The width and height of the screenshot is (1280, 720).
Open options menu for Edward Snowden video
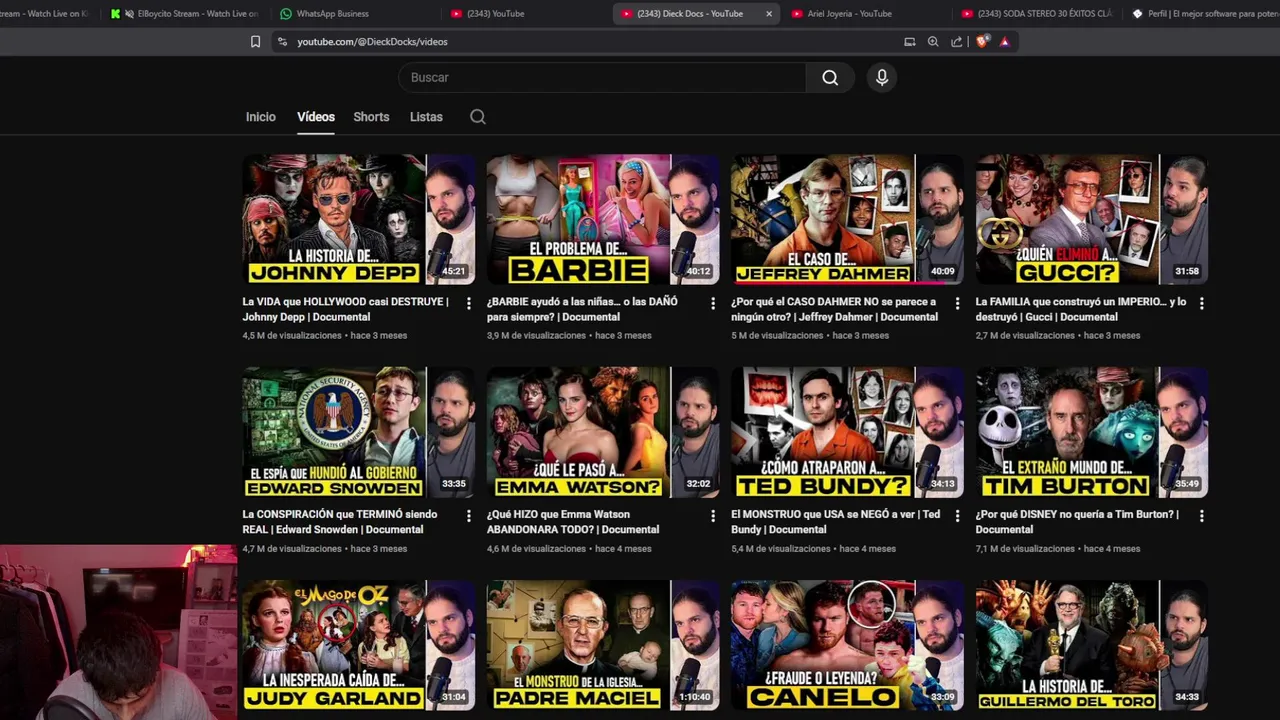click(x=468, y=516)
